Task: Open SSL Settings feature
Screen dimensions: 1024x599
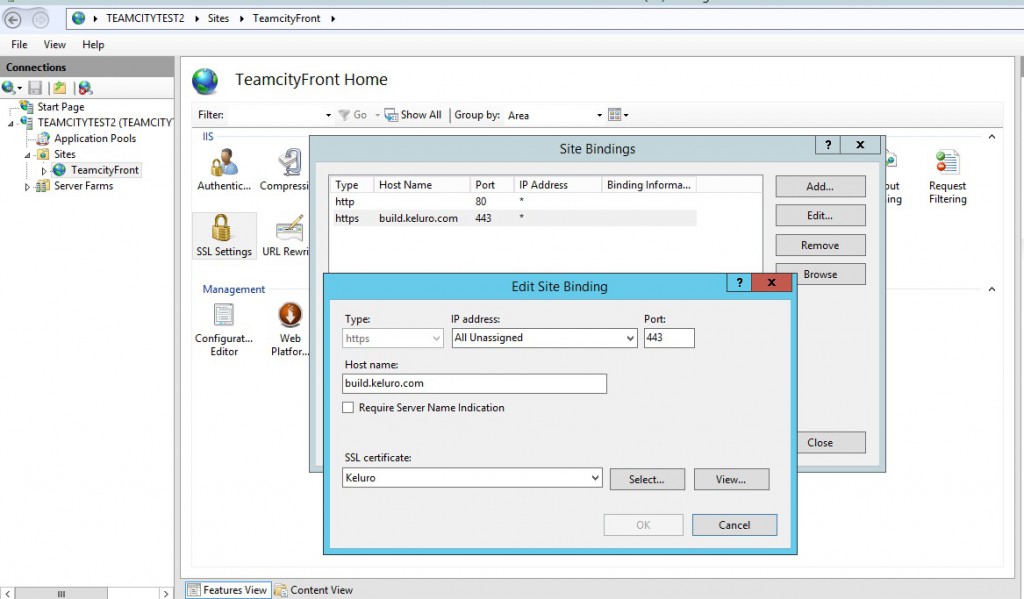Action: [x=223, y=235]
